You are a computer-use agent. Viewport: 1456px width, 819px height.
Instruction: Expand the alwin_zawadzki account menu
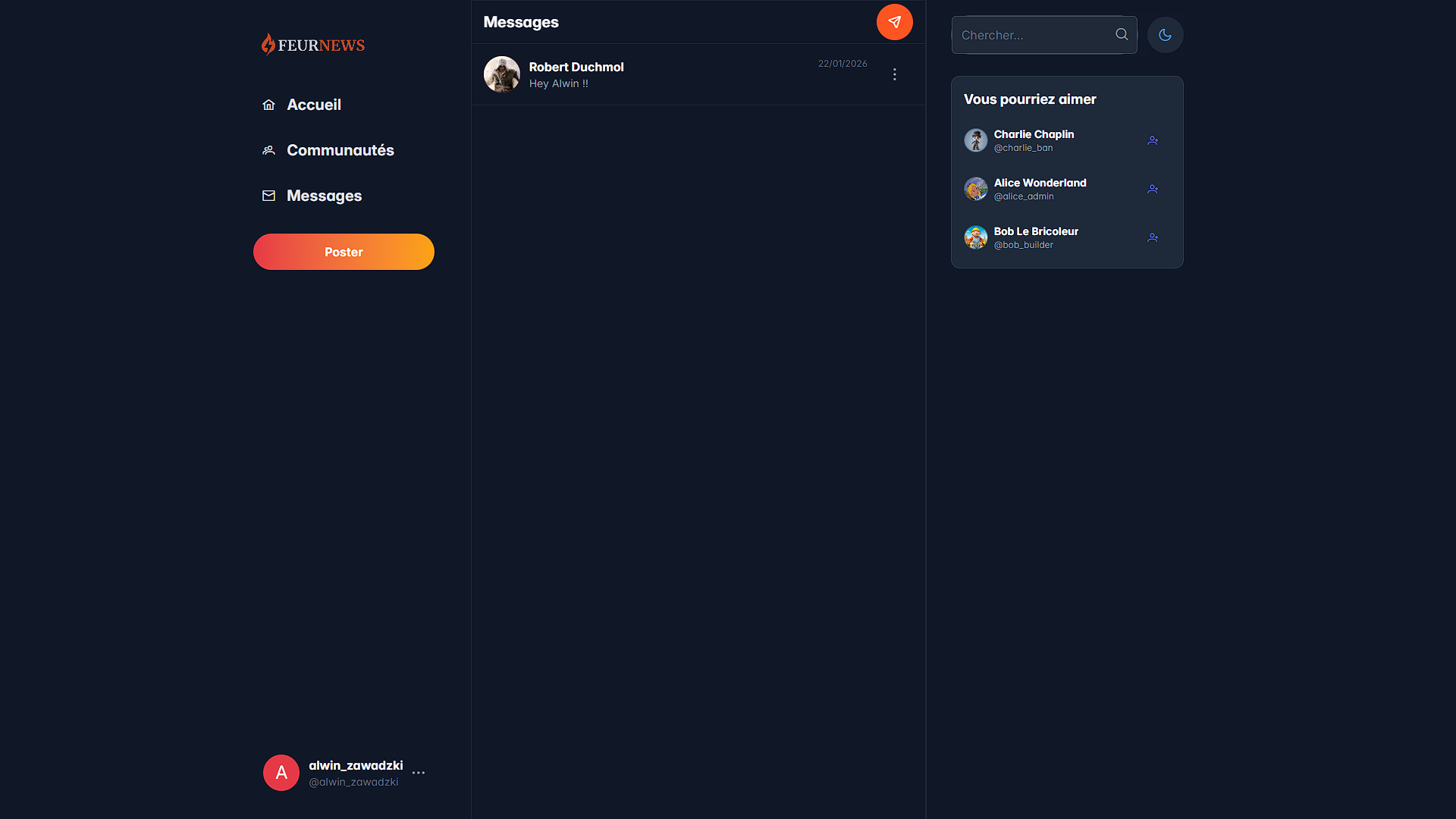point(419,773)
